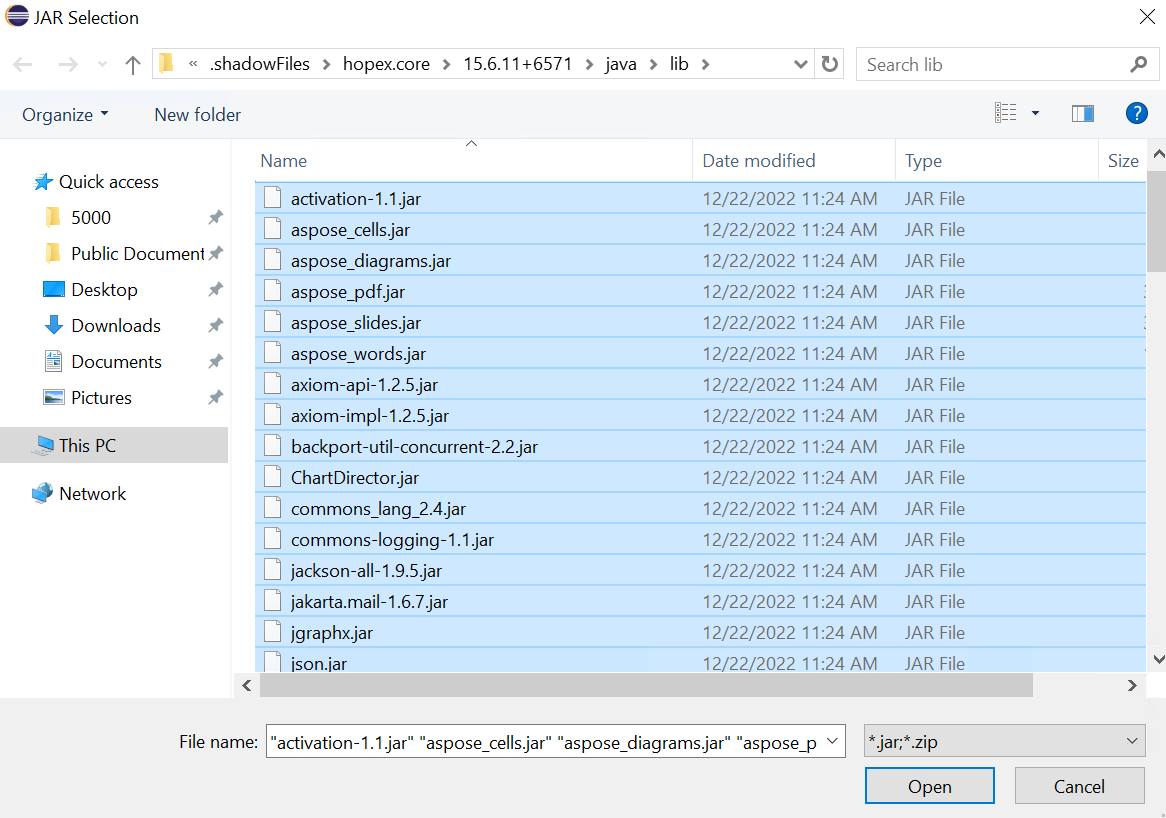This screenshot has height=818, width=1166.
Task: Select This PC in the navigation pane
Action: pos(114,445)
